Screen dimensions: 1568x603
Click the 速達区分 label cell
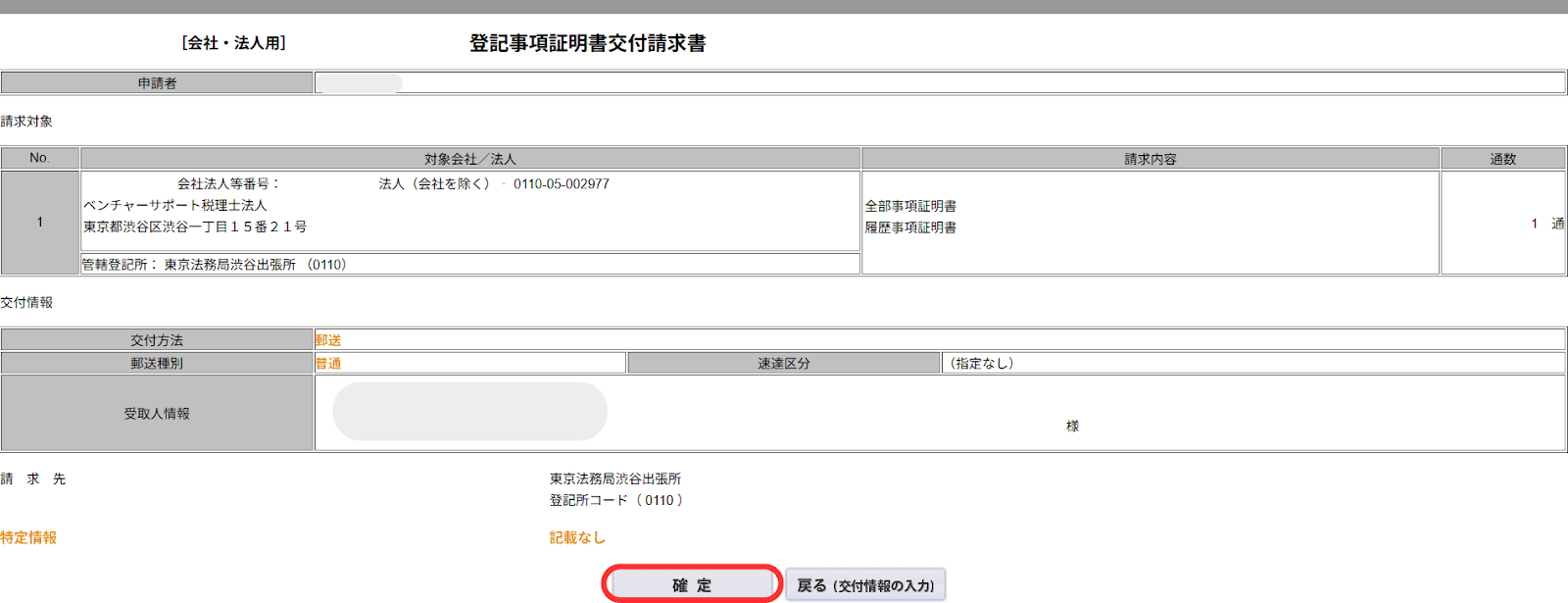point(783,363)
